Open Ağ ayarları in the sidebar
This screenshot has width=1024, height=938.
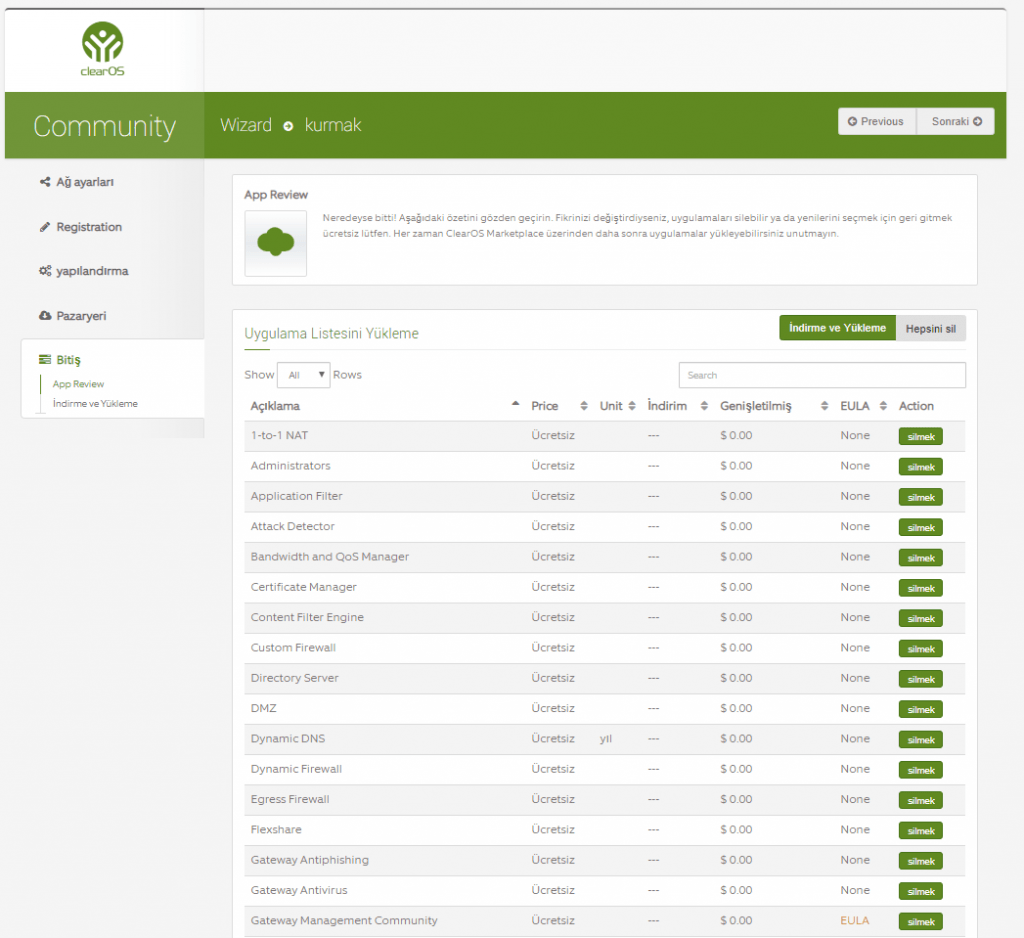point(84,182)
